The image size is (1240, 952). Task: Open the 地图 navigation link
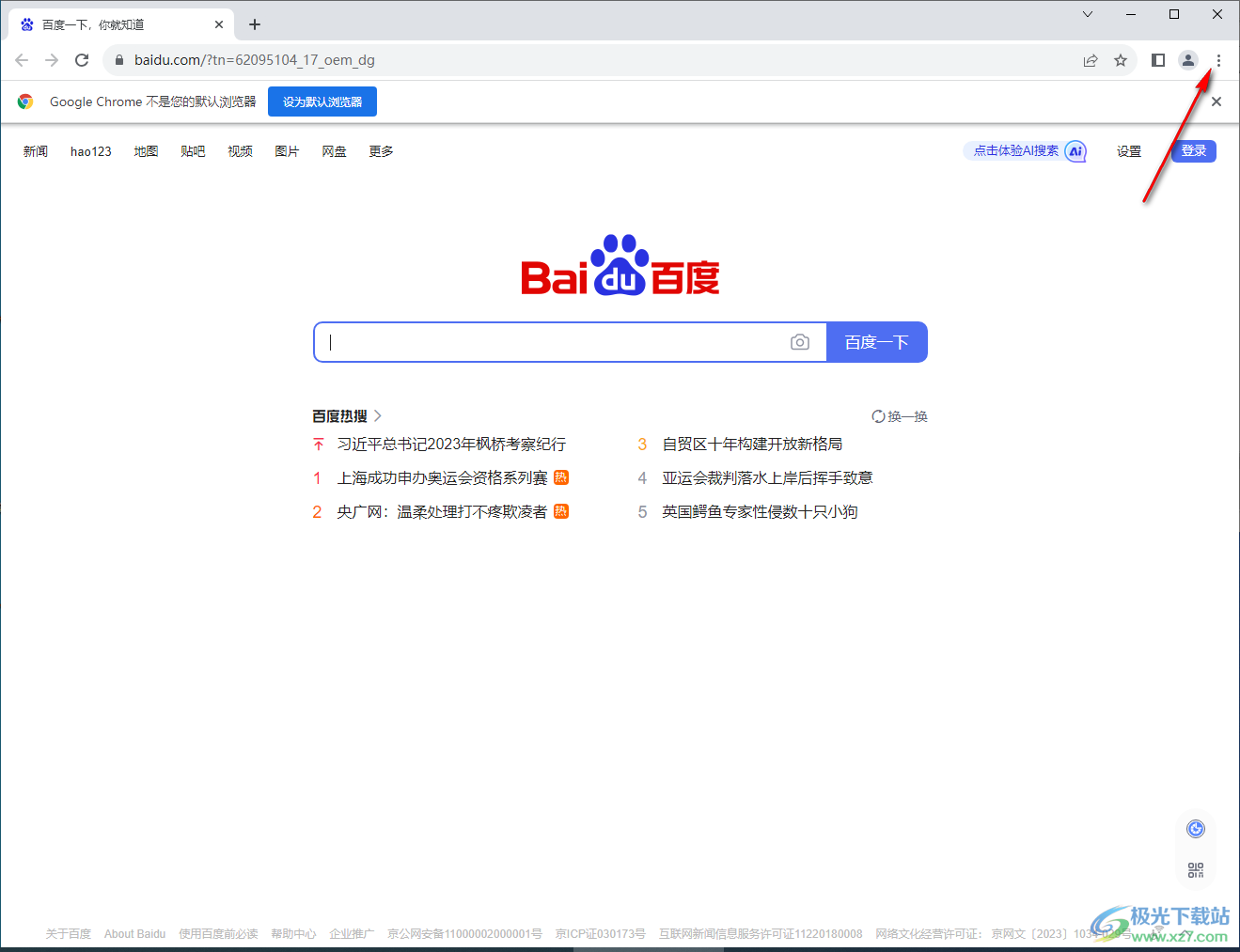(146, 151)
